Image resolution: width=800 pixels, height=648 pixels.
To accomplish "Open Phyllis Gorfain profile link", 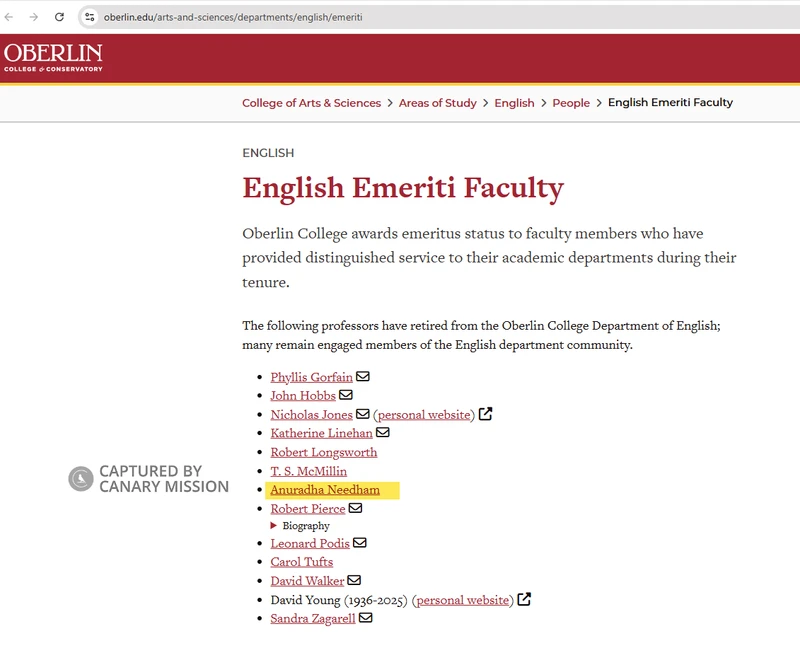I will point(311,377).
